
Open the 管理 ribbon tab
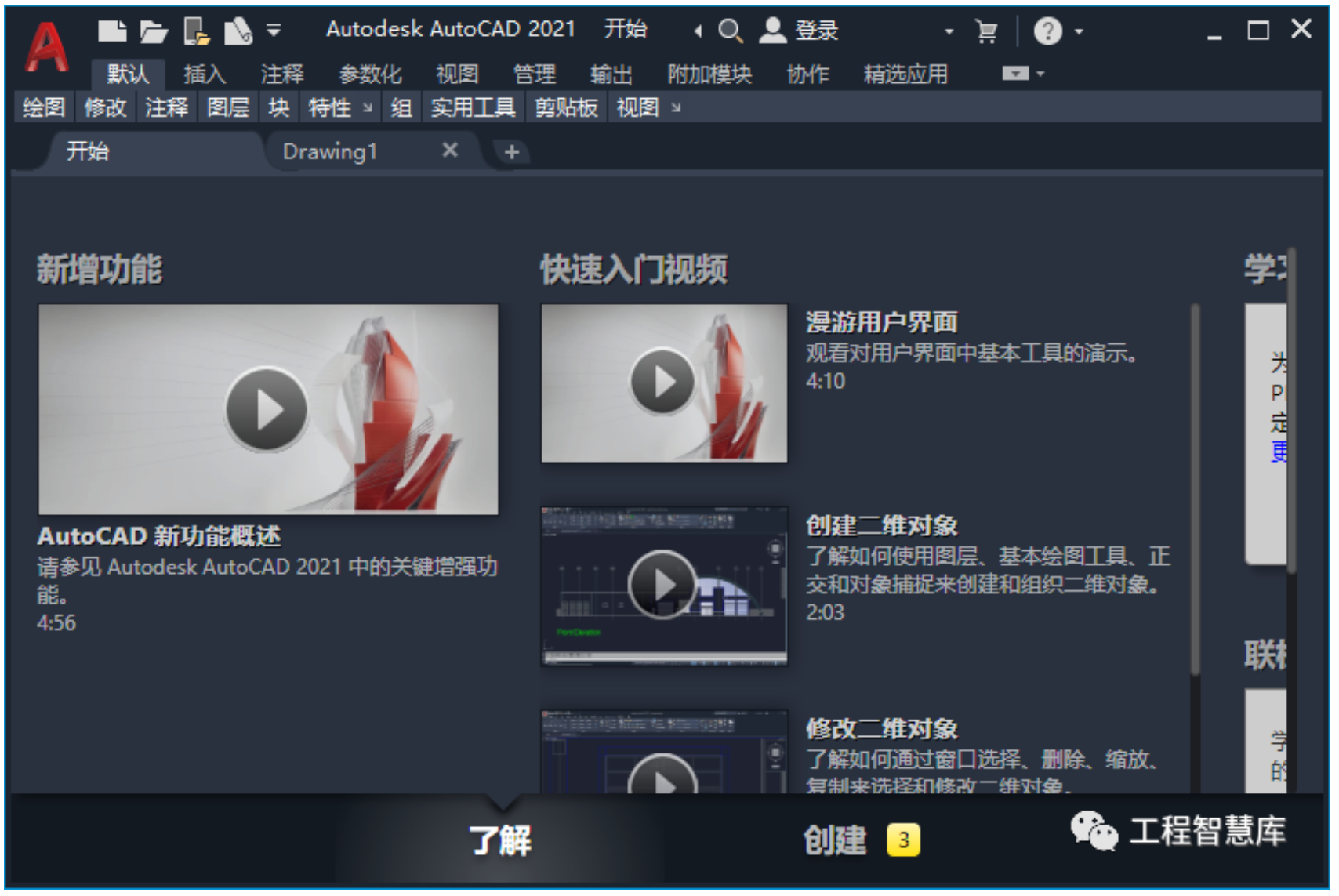535,74
